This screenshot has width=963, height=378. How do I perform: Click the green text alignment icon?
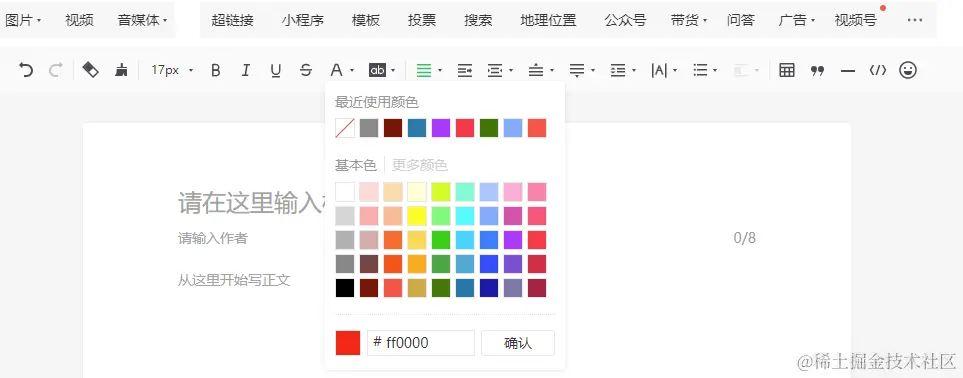coord(424,70)
